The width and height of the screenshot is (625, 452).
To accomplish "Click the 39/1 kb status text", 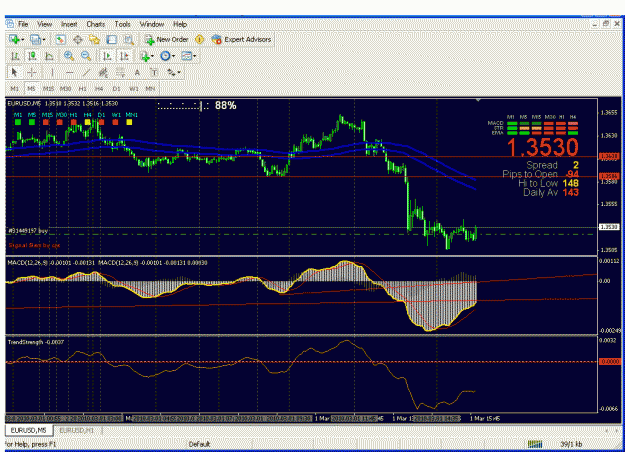I will [571, 444].
